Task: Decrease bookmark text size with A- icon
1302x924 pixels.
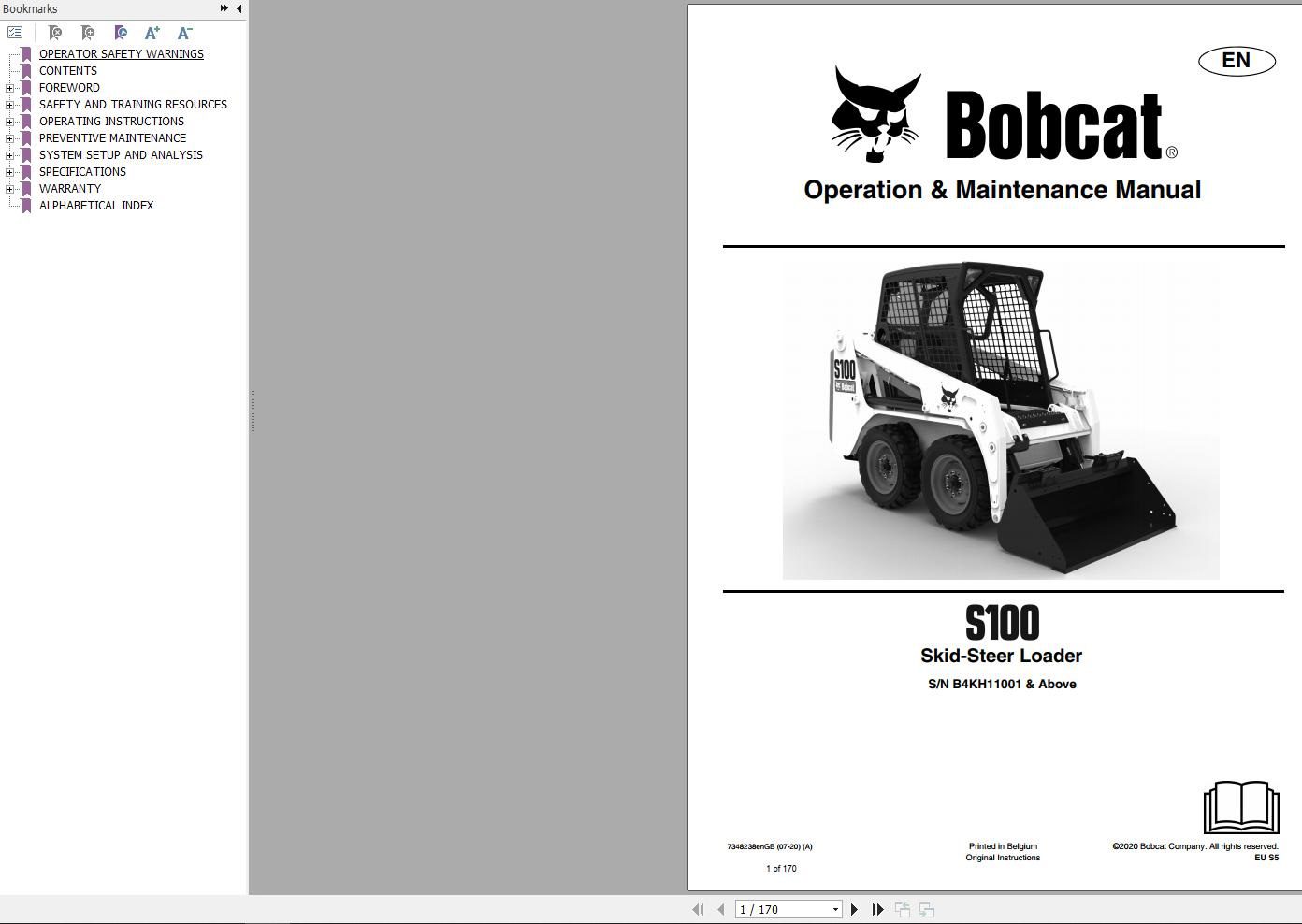Action: [x=184, y=33]
